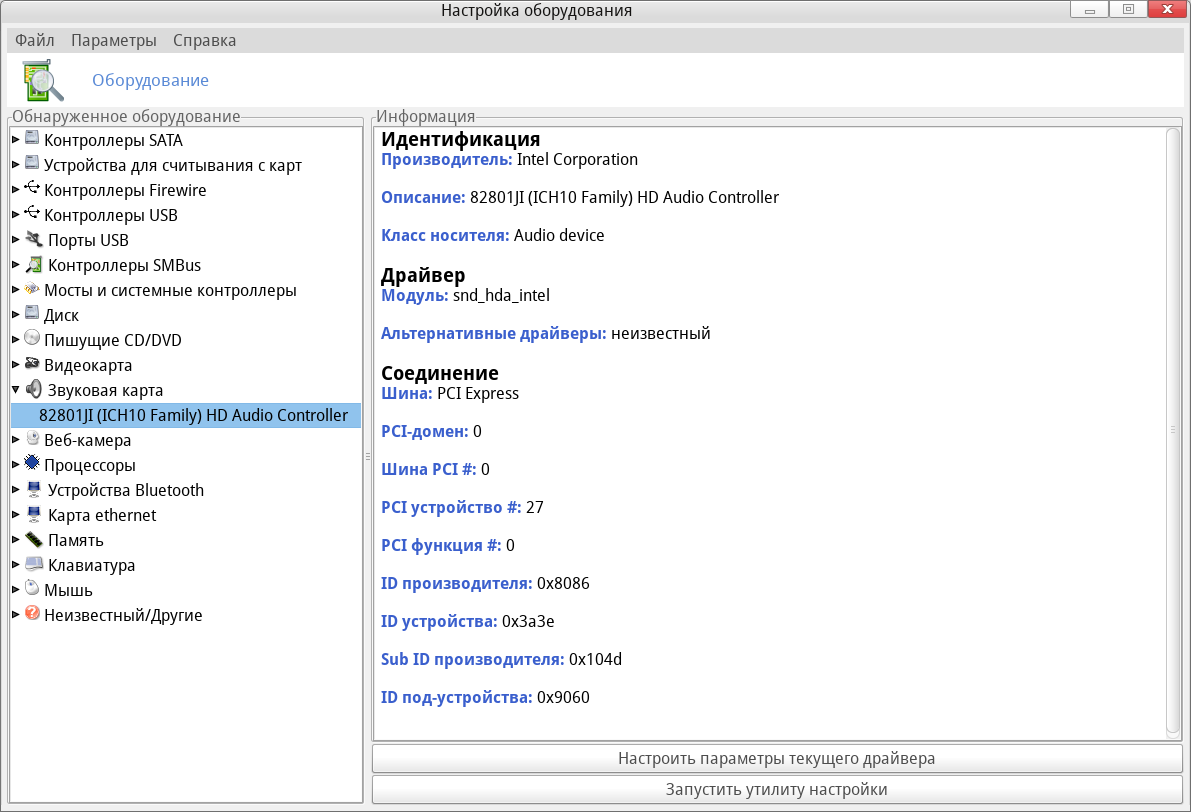Expand the Видеокарта node arrow
Image resolution: width=1191 pixels, height=812 pixels.
pos(15,365)
